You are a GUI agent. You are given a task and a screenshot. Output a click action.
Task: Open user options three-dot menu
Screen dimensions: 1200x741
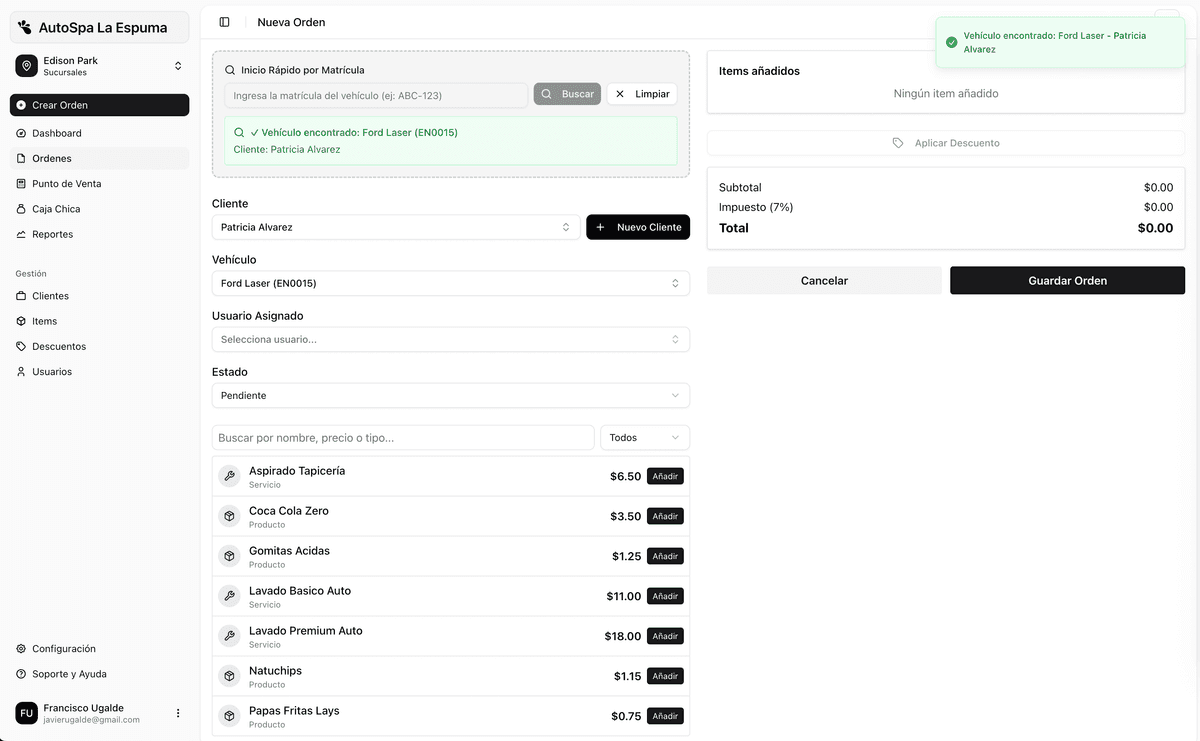tap(178, 713)
